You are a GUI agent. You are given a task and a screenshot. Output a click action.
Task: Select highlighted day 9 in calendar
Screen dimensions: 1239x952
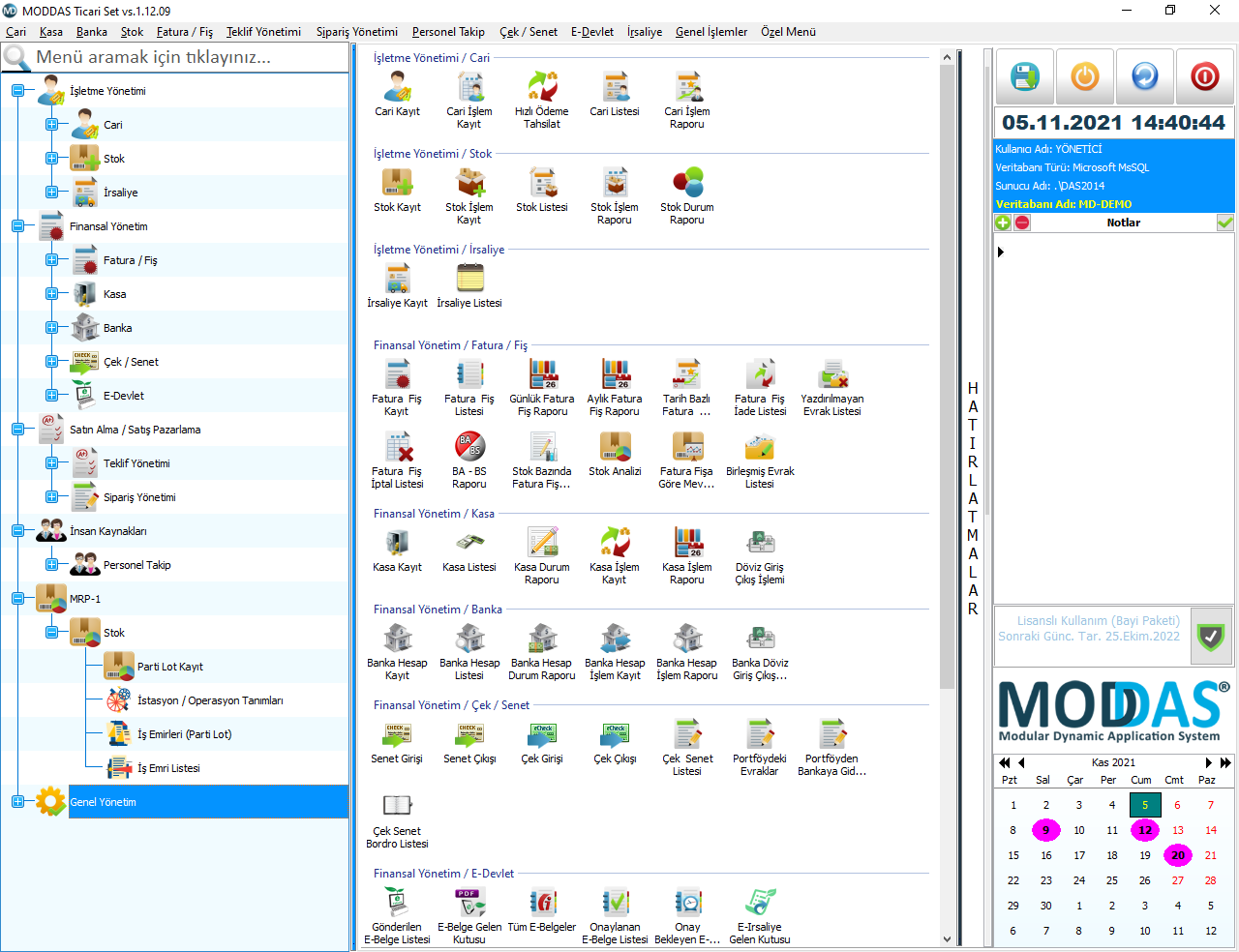pos(1045,830)
